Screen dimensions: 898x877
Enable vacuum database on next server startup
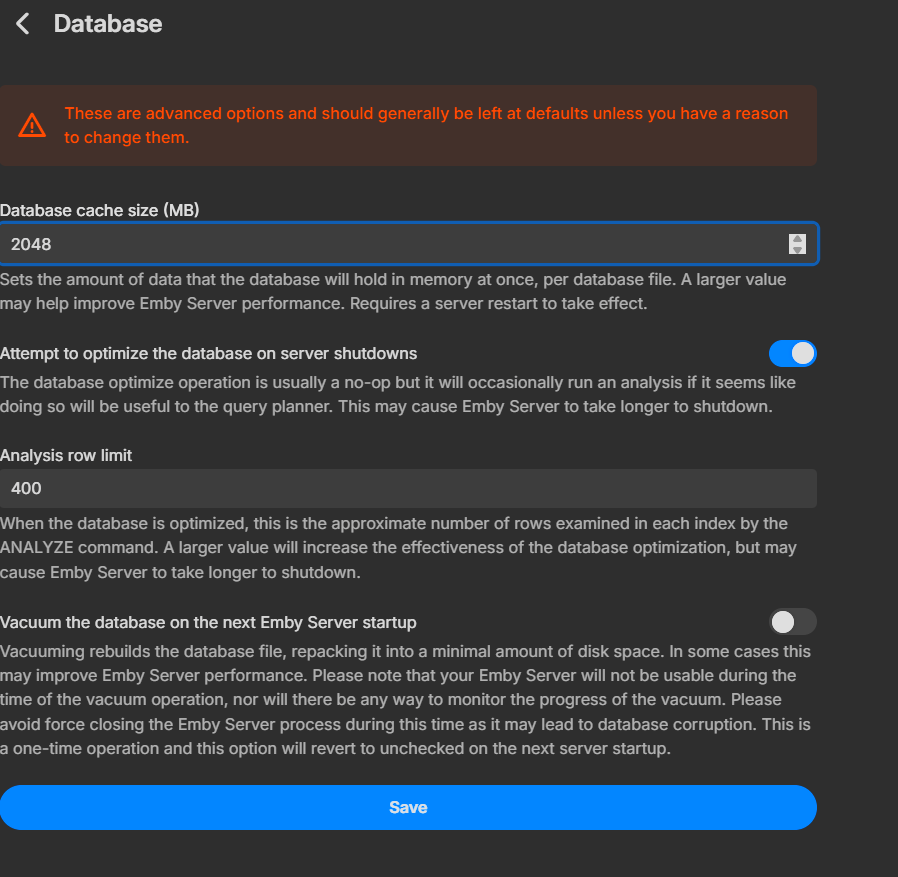pyautogui.click(x=793, y=622)
